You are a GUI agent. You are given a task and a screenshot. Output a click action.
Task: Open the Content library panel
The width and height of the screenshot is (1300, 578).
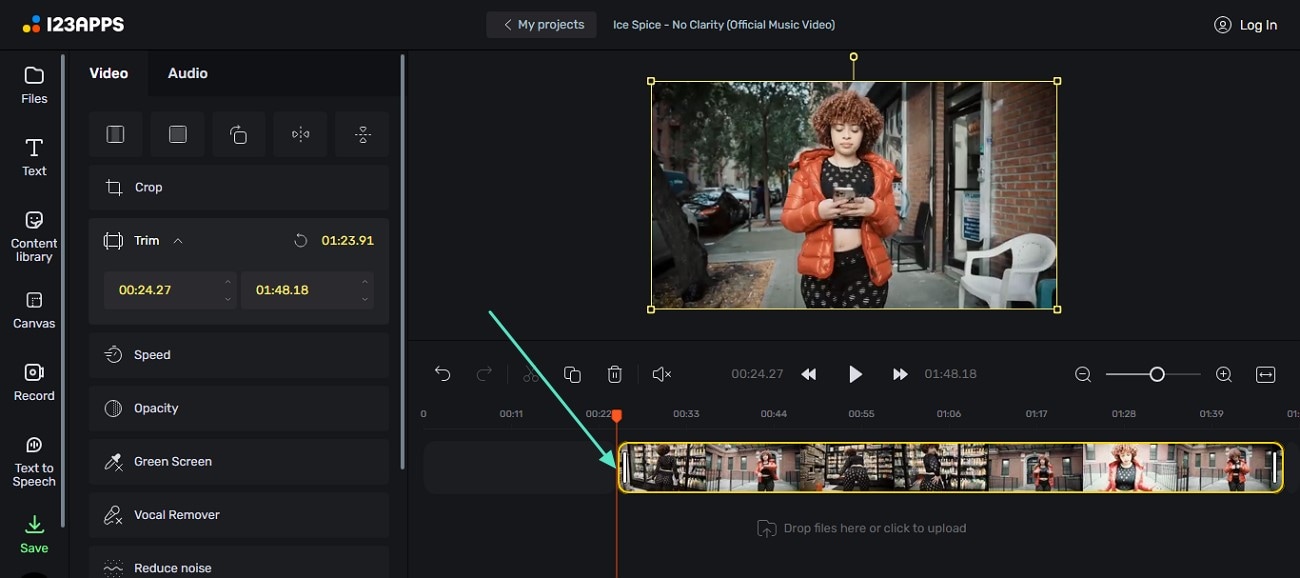click(x=34, y=237)
